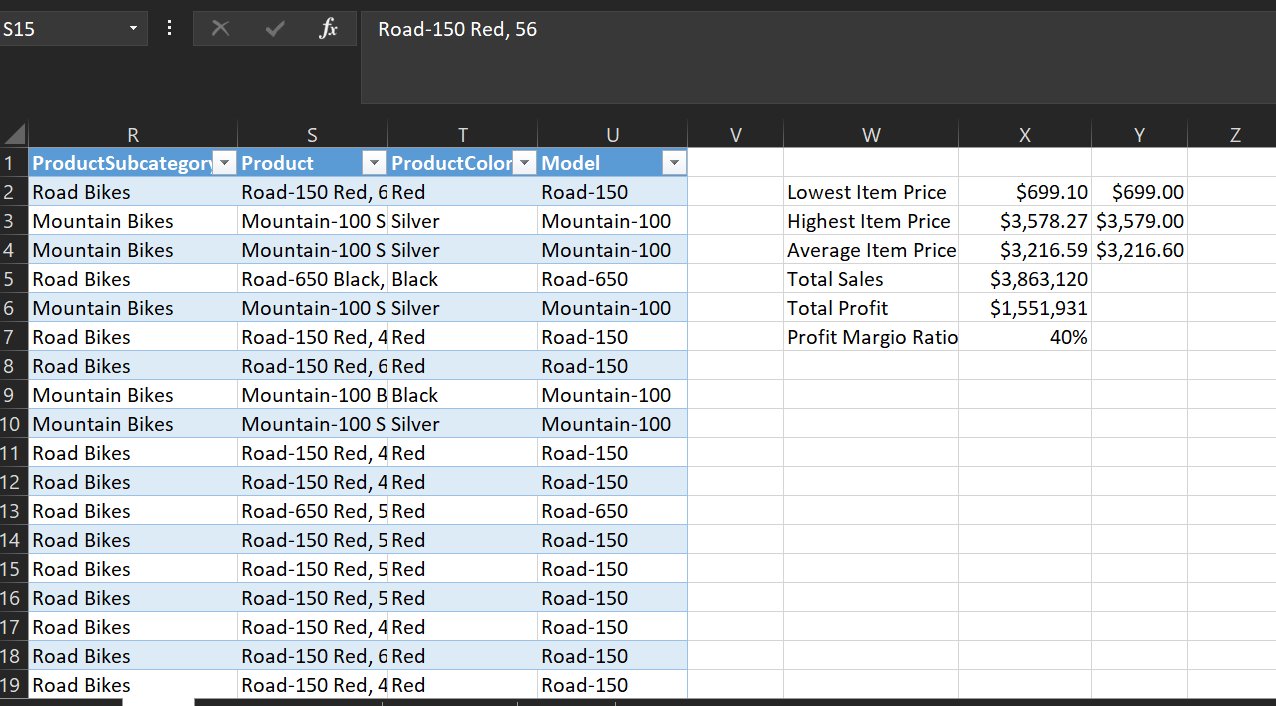1276x706 pixels.
Task: Click Road Bikes cell in row 19
Action: click(x=133, y=685)
